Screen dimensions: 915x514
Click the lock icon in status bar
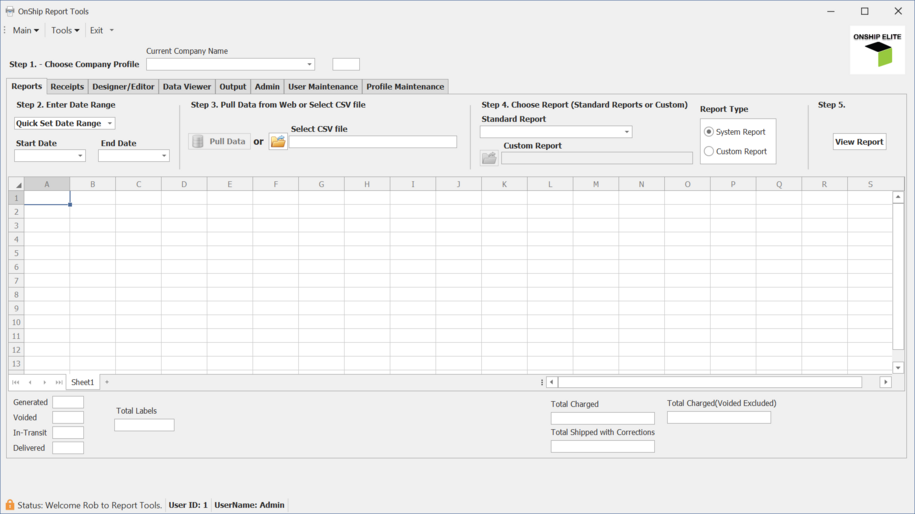(10, 505)
